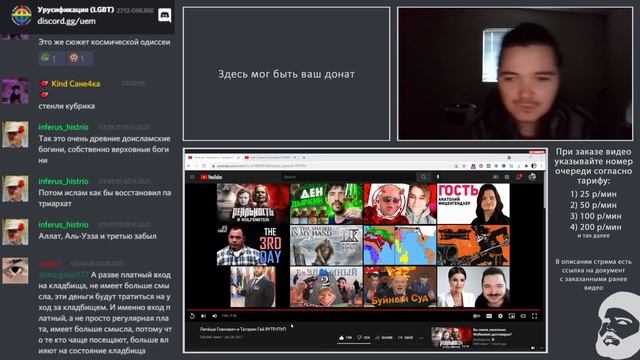The width and height of the screenshot is (640, 360).
Task: Click the browser back arrow
Action: pos(189,166)
